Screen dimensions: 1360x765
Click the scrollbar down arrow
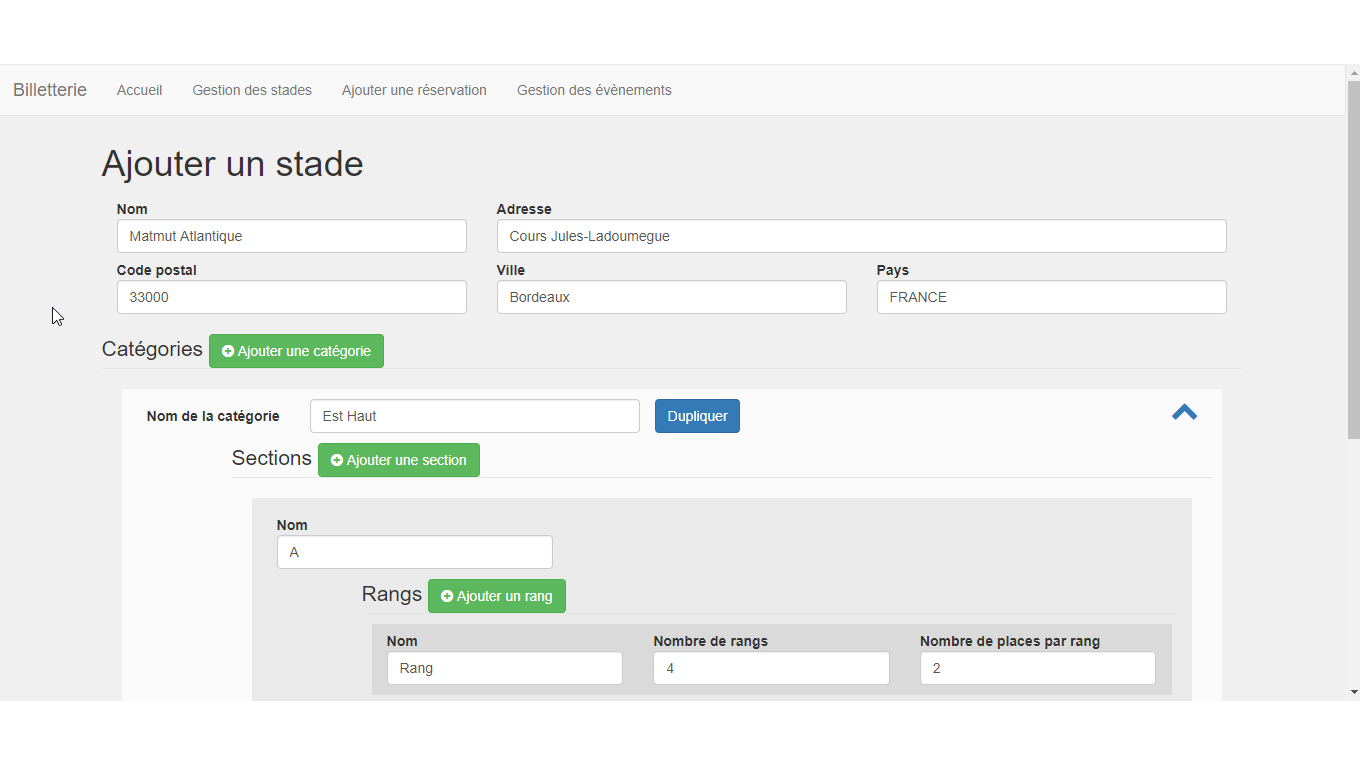coord(1353,691)
